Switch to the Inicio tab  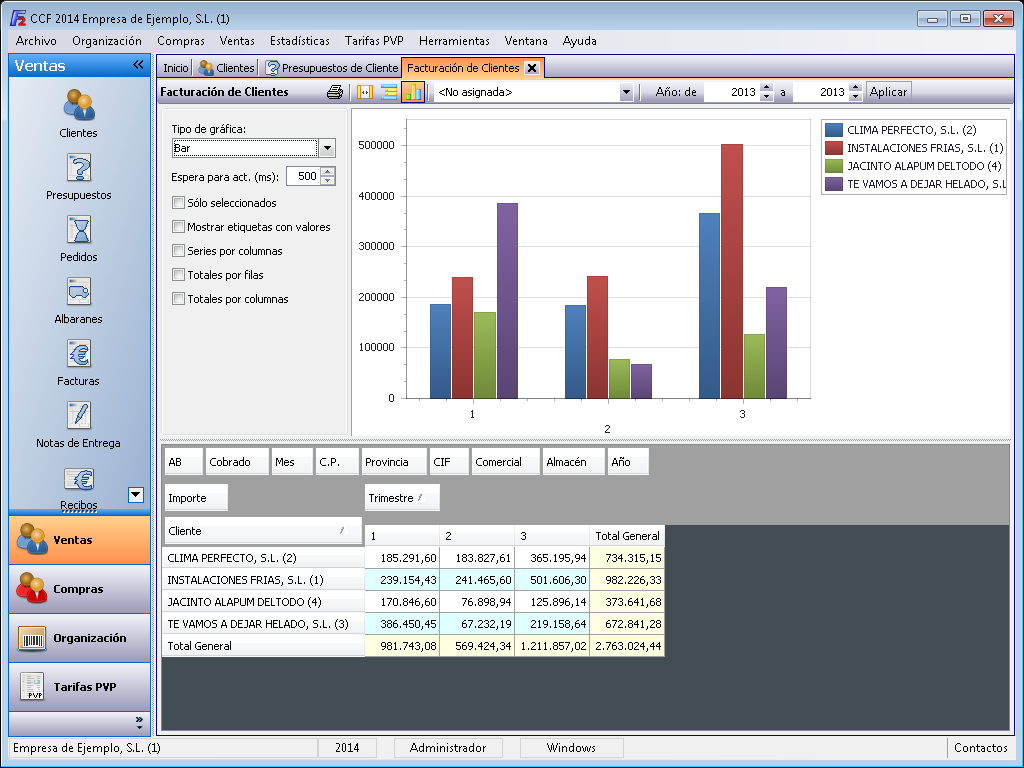[176, 68]
